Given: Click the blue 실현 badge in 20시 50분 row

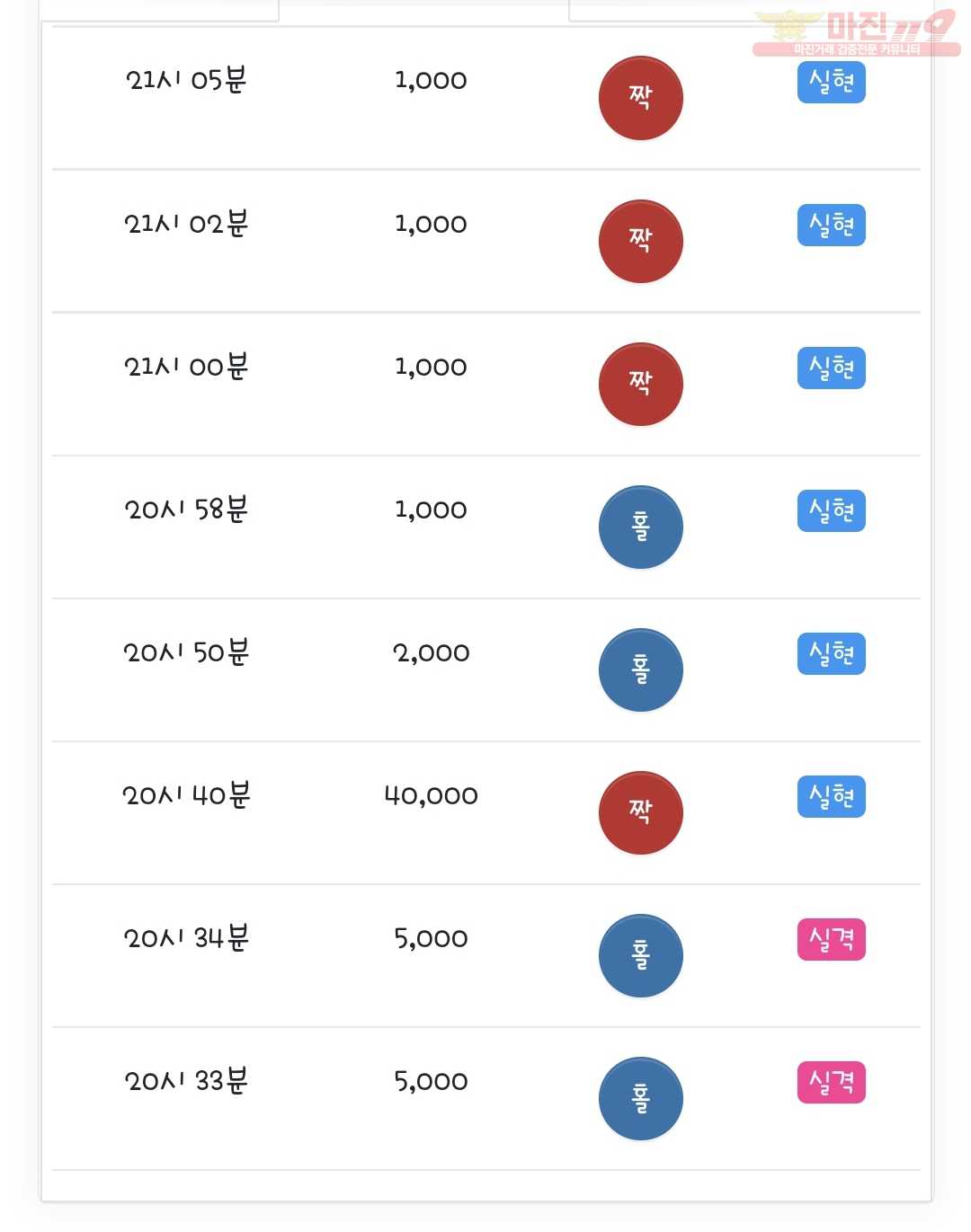Looking at the screenshot, I should [832, 653].
